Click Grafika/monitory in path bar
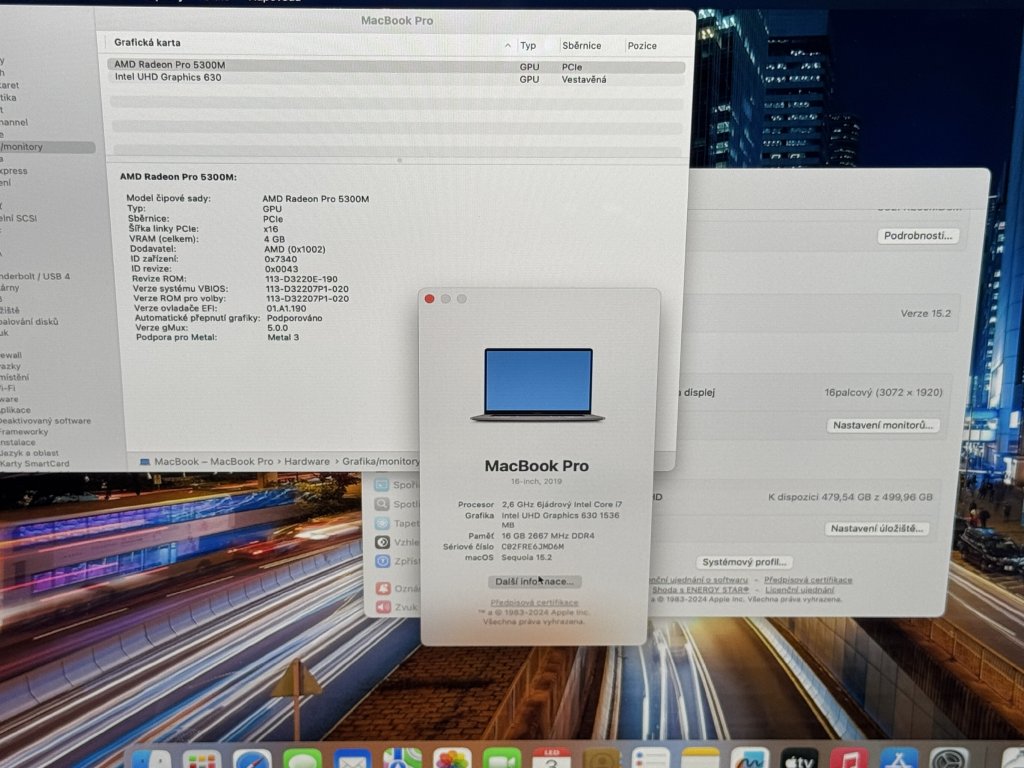This screenshot has height=768, width=1024. (x=381, y=462)
